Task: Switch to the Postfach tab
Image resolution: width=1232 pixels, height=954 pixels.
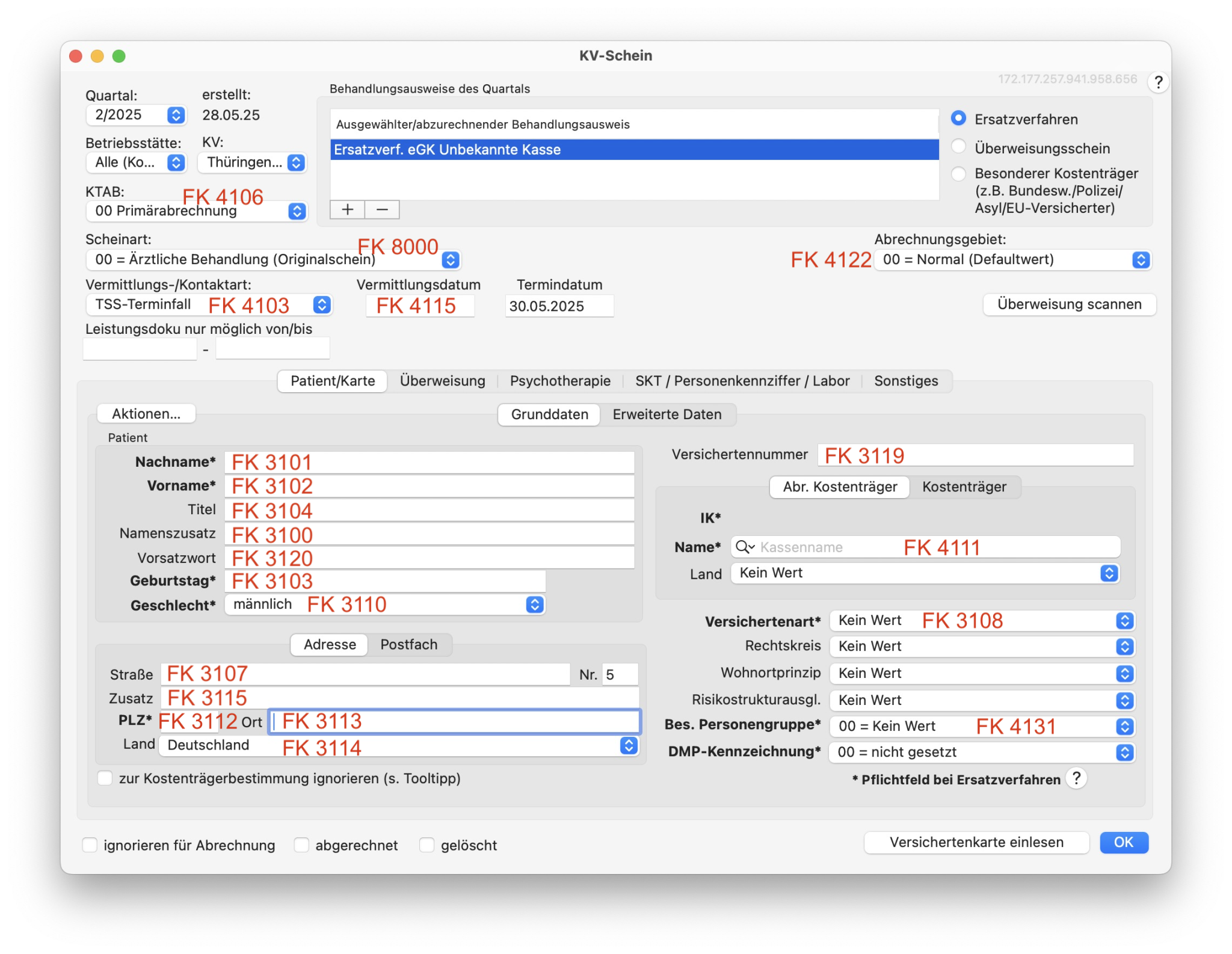Action: 409,645
